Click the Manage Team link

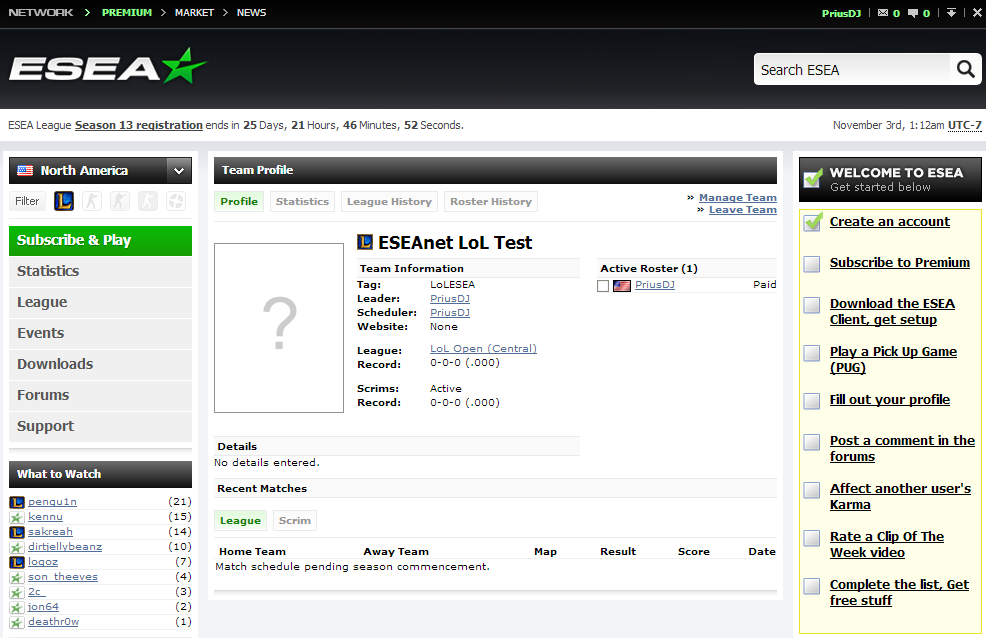[x=738, y=198]
